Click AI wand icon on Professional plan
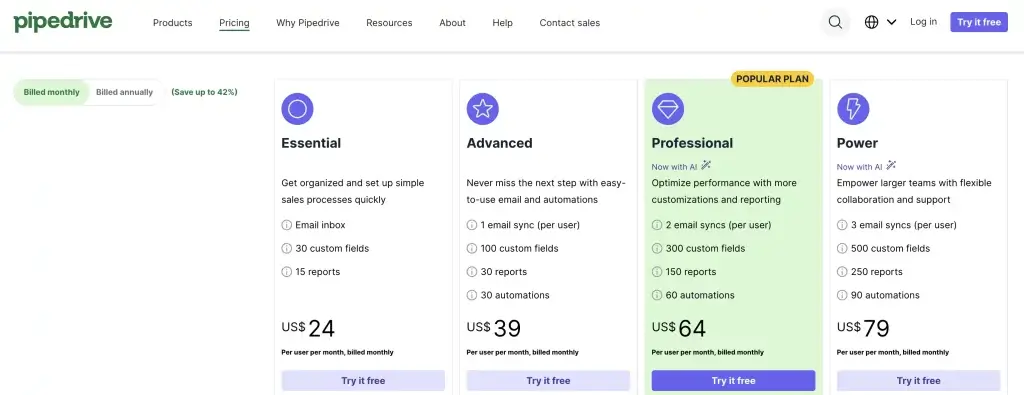The image size is (1024, 395). 706,166
